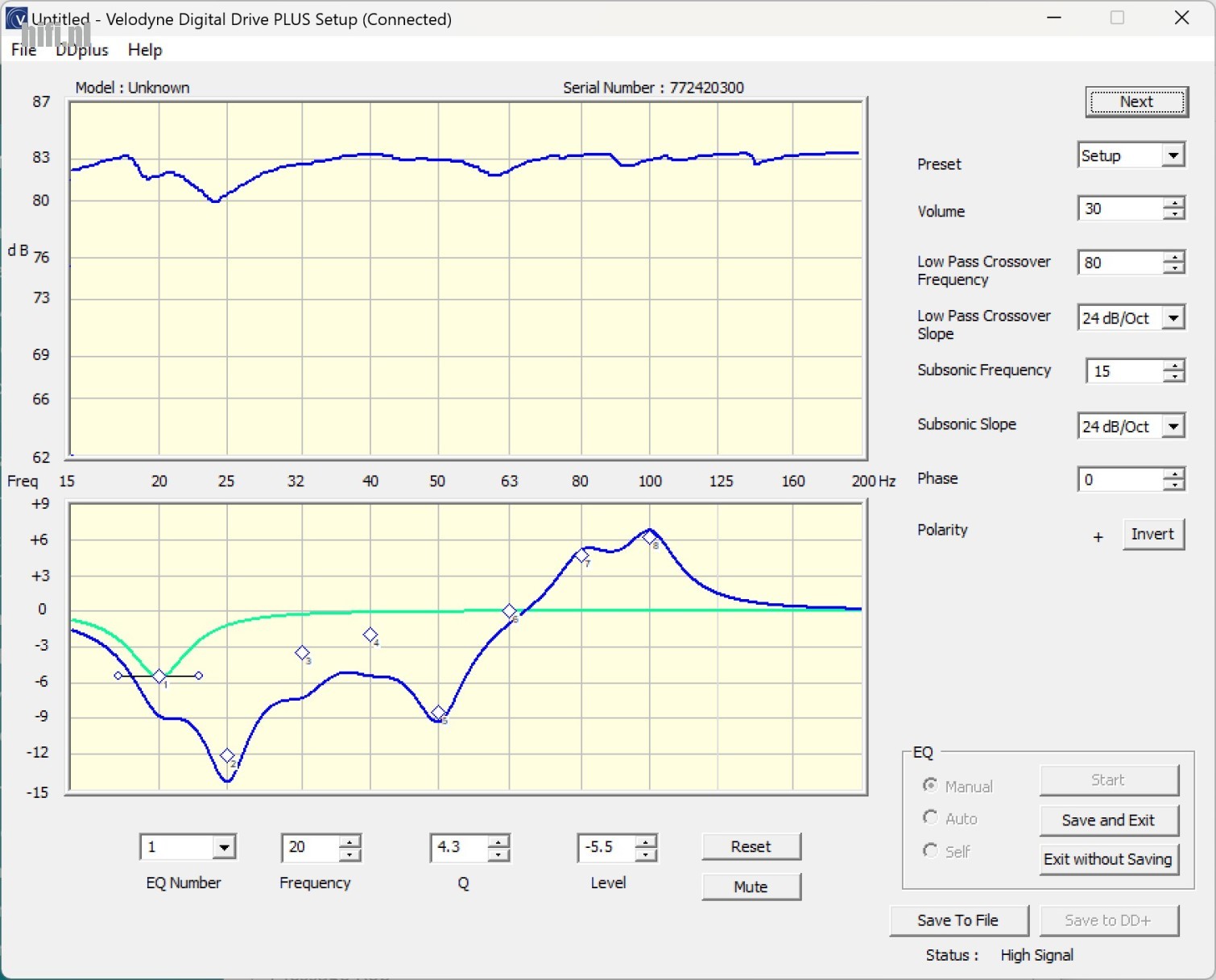Open the DDplus menu
The image size is (1216, 980).
click(81, 50)
